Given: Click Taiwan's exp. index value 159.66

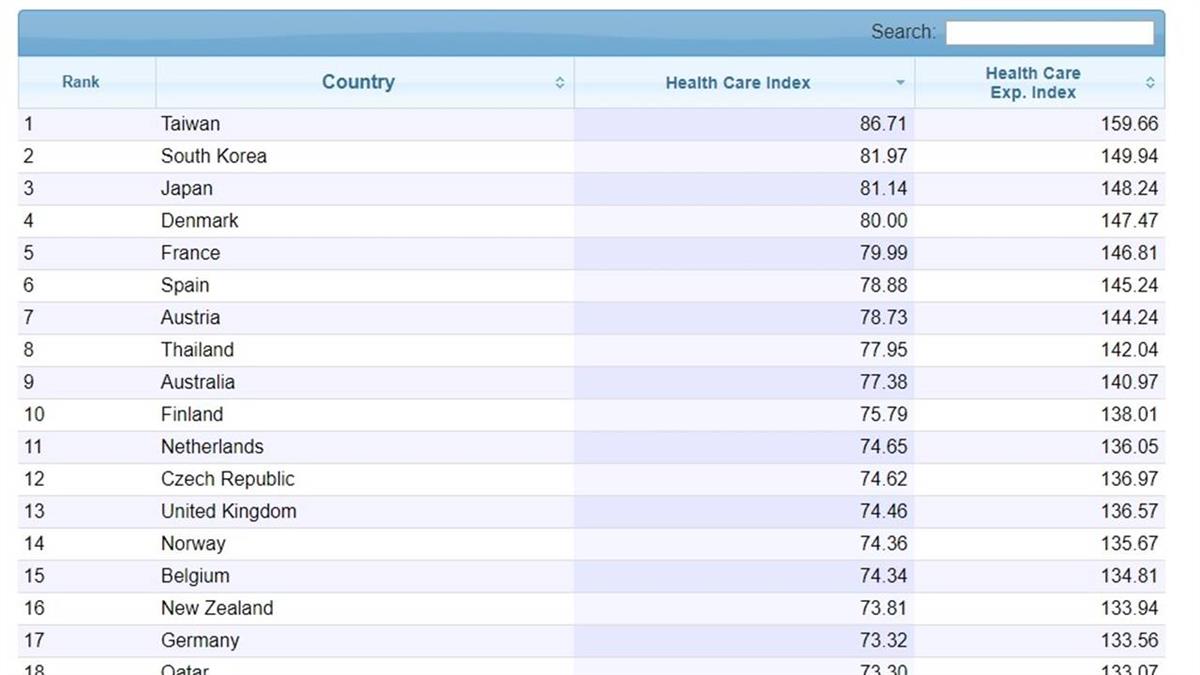Looking at the screenshot, I should [x=1129, y=124].
